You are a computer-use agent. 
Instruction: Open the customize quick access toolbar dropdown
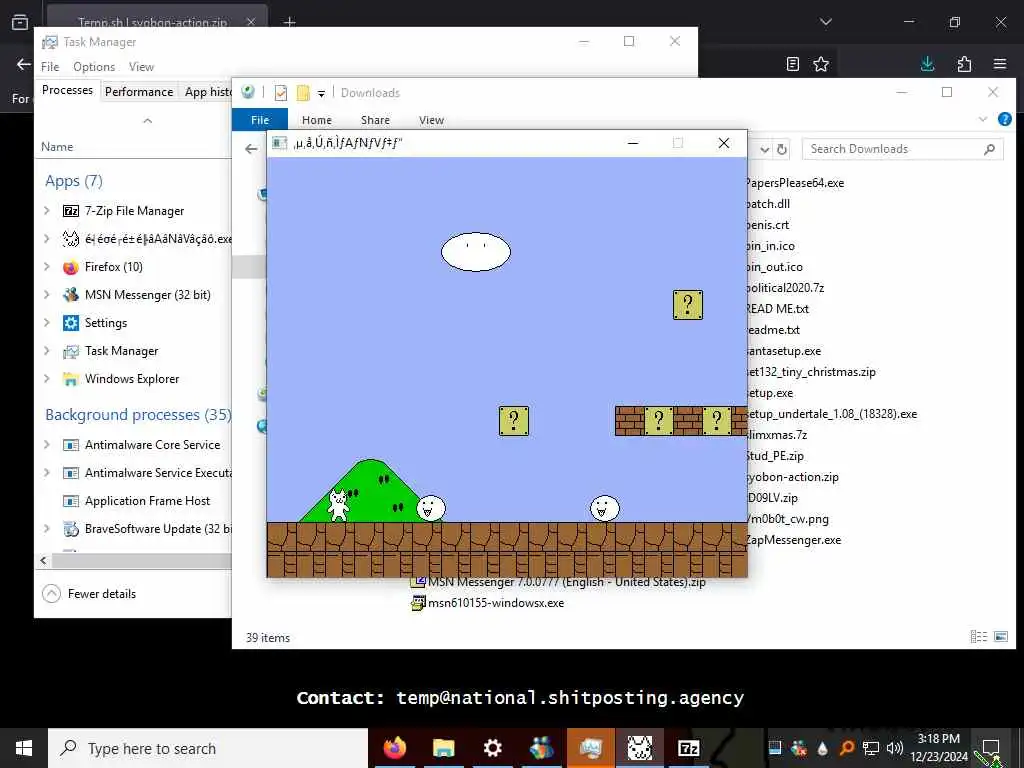(321, 93)
